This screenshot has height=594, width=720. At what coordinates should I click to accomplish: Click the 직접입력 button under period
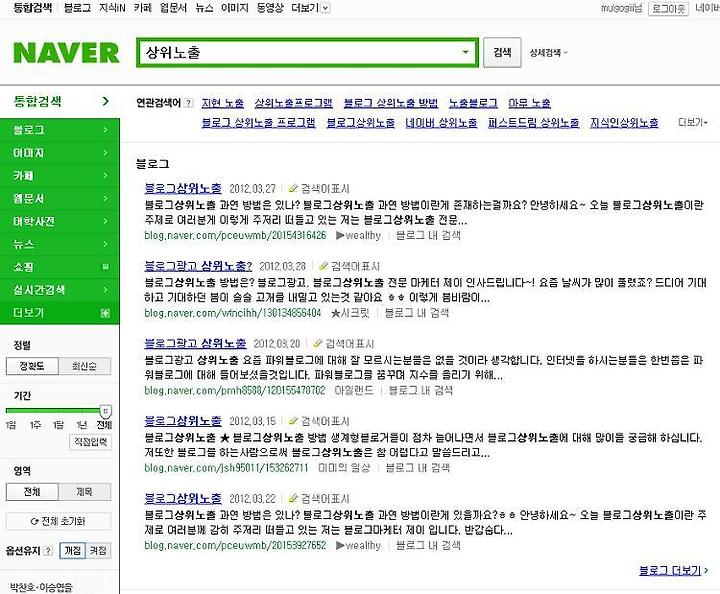pyautogui.click(x=90, y=442)
